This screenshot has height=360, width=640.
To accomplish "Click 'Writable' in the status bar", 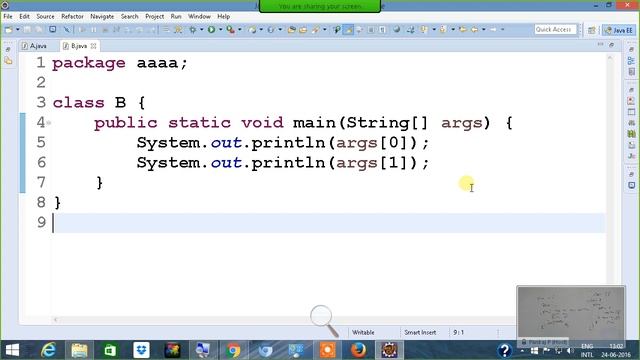I will pos(363,332).
